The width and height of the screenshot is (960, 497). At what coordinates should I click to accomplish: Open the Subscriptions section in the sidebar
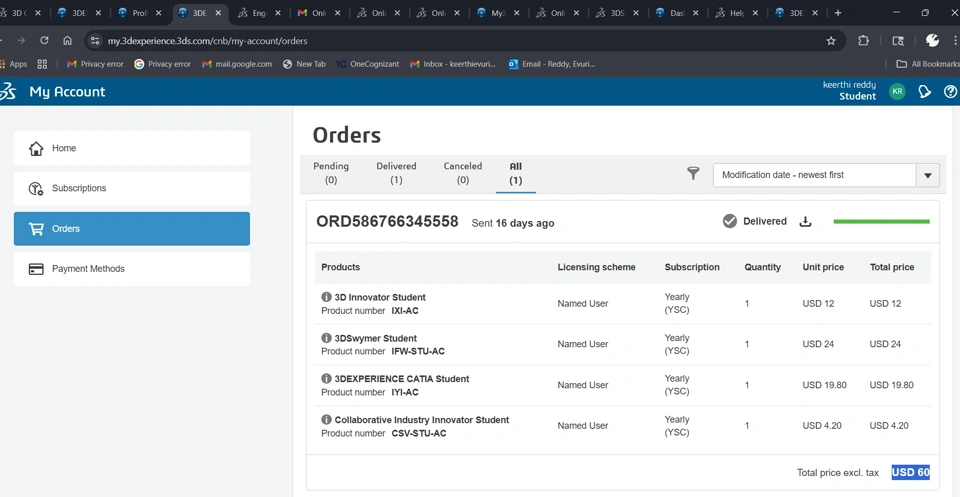pyautogui.click(x=132, y=189)
